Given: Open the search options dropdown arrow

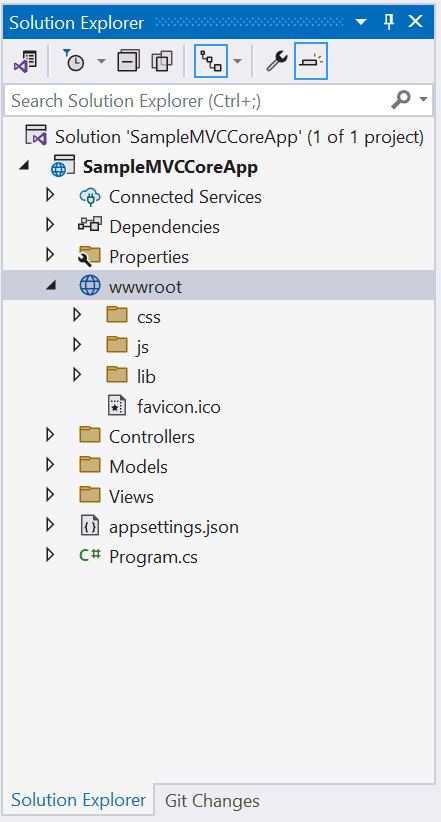Looking at the screenshot, I should click(423, 100).
